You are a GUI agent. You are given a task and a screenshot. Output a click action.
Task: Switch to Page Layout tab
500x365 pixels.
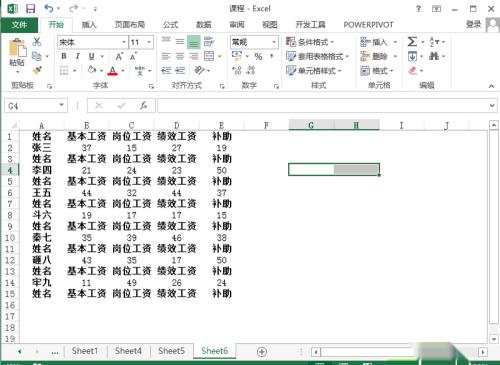point(130,25)
